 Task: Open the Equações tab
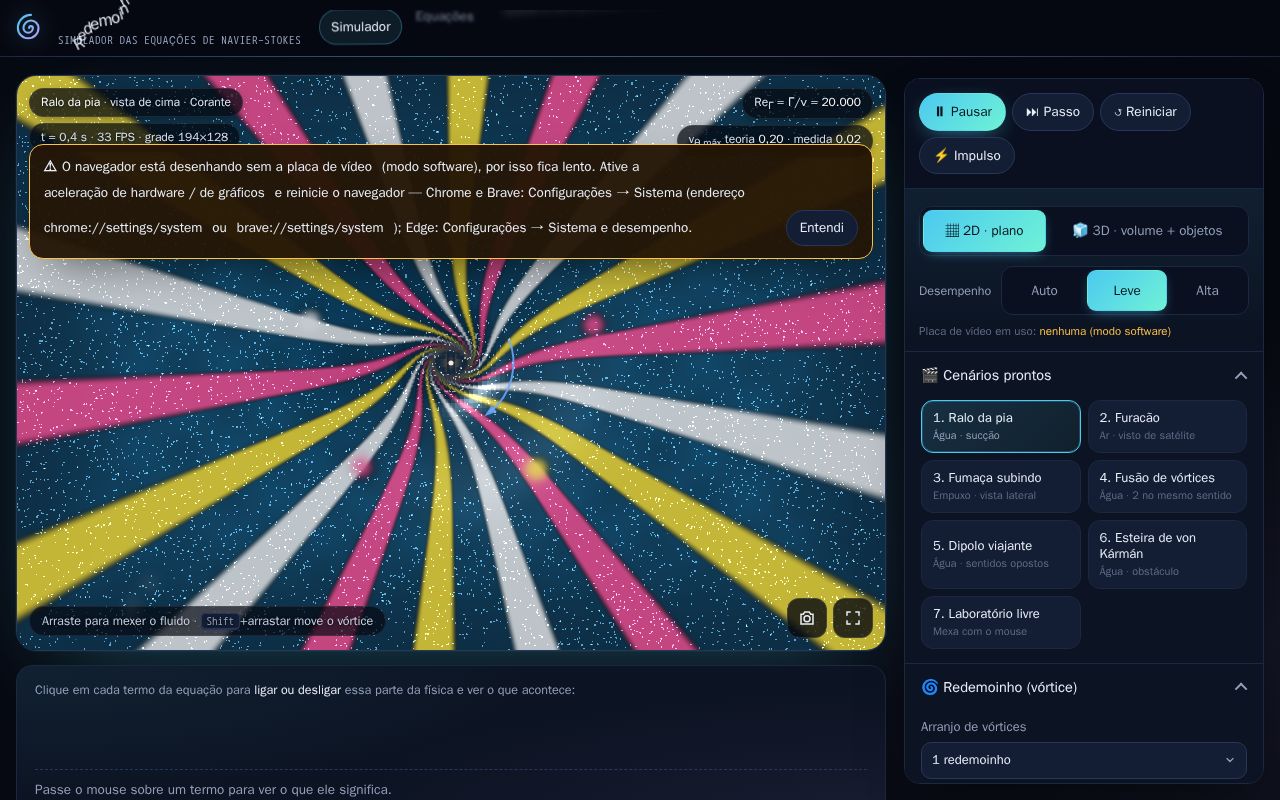444,16
